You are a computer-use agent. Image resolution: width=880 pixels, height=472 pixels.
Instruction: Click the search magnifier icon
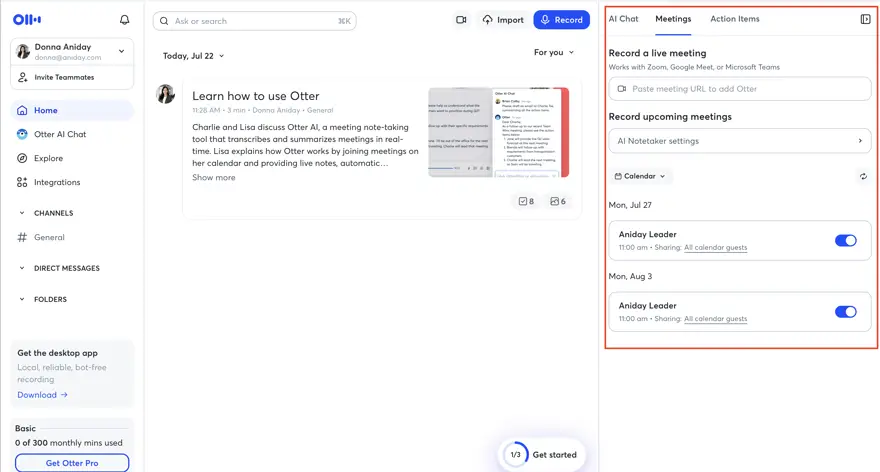164,21
